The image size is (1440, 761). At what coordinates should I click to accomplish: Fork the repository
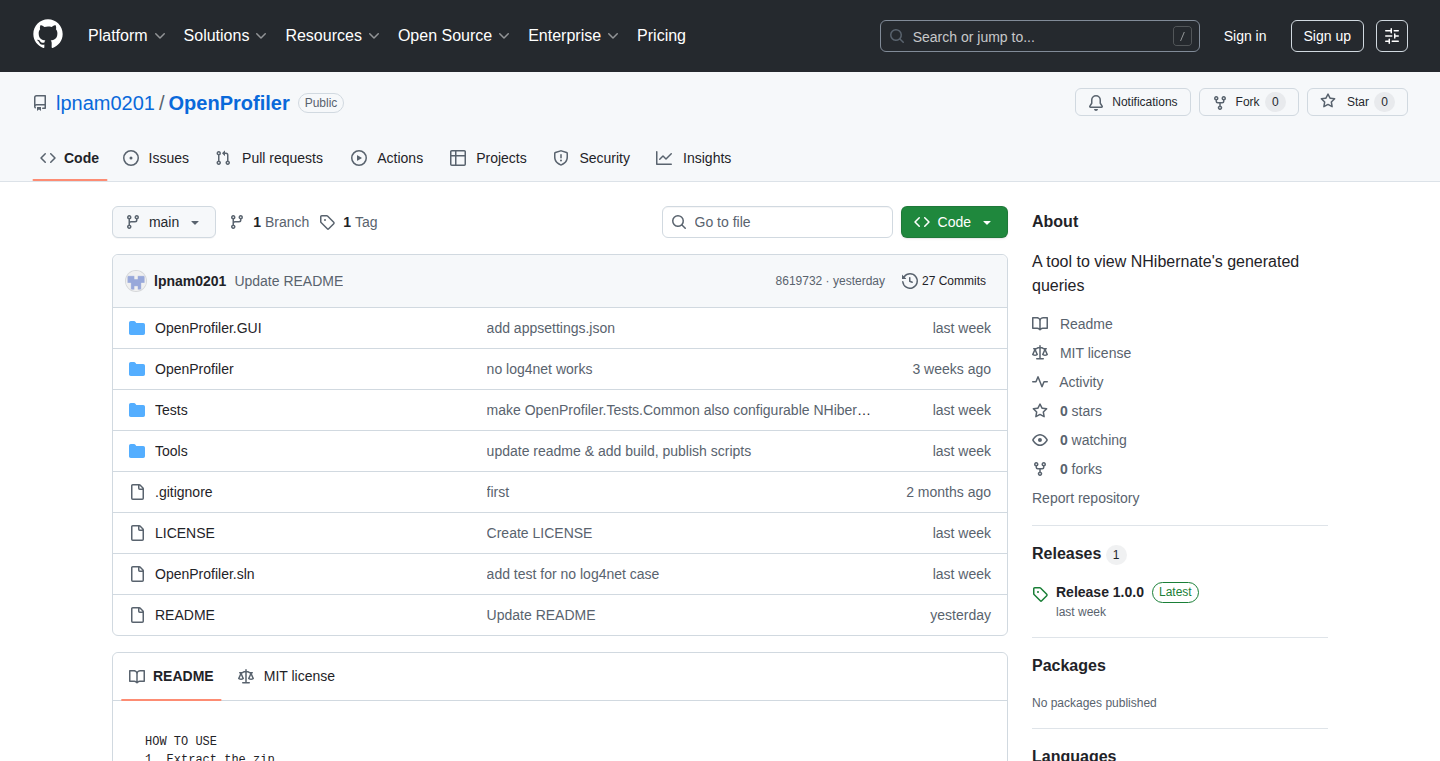point(1249,102)
